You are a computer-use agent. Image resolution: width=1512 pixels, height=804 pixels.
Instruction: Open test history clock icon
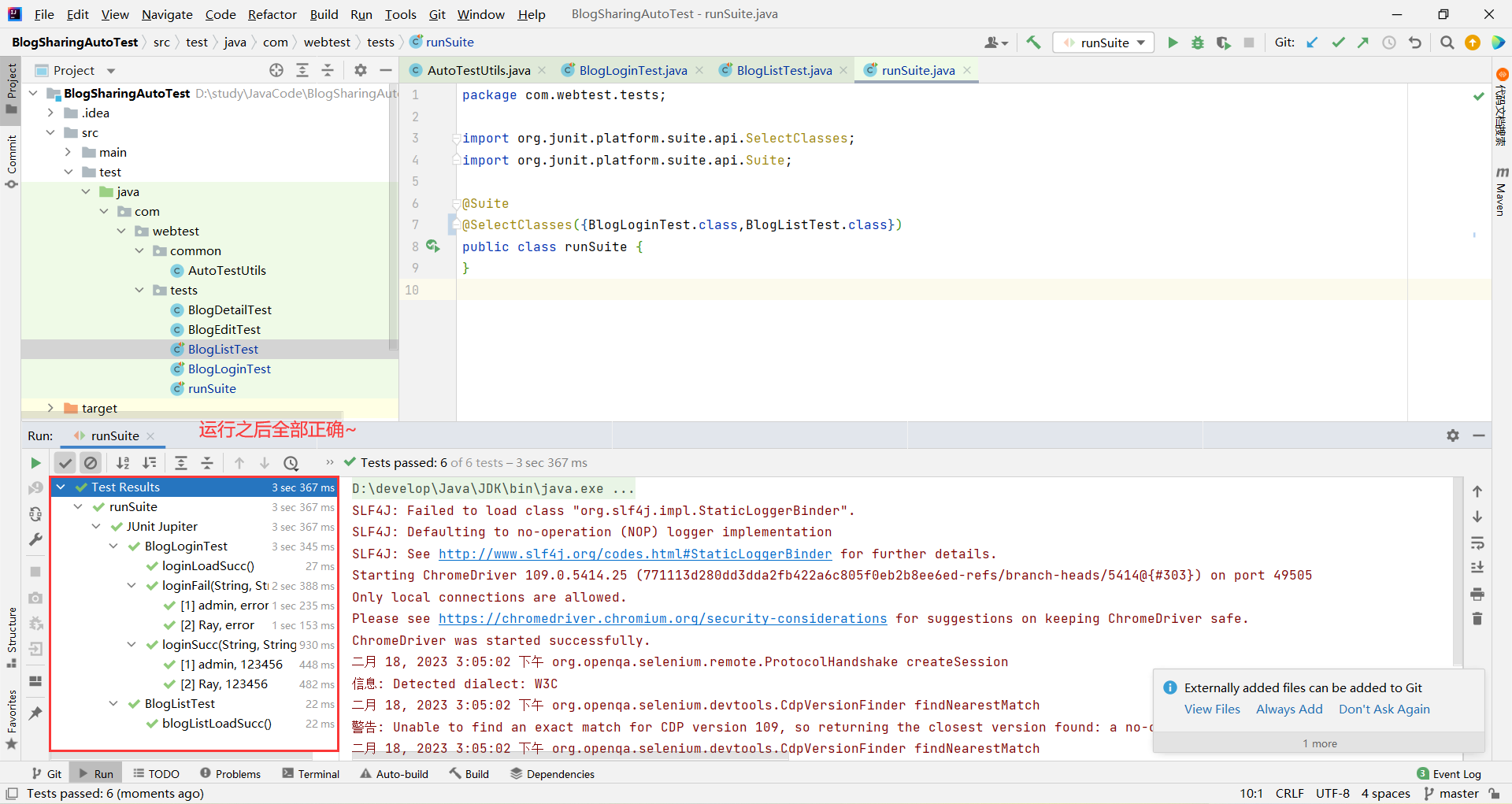click(x=291, y=463)
